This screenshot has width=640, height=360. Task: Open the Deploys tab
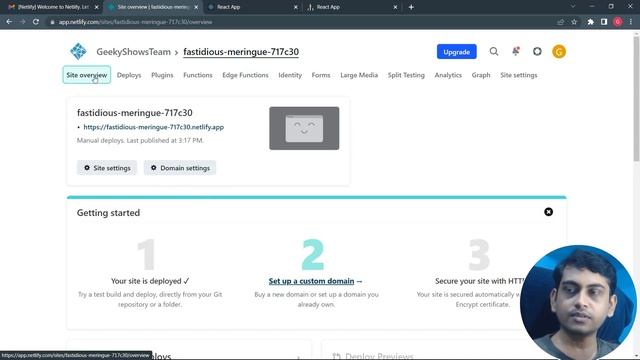point(129,75)
